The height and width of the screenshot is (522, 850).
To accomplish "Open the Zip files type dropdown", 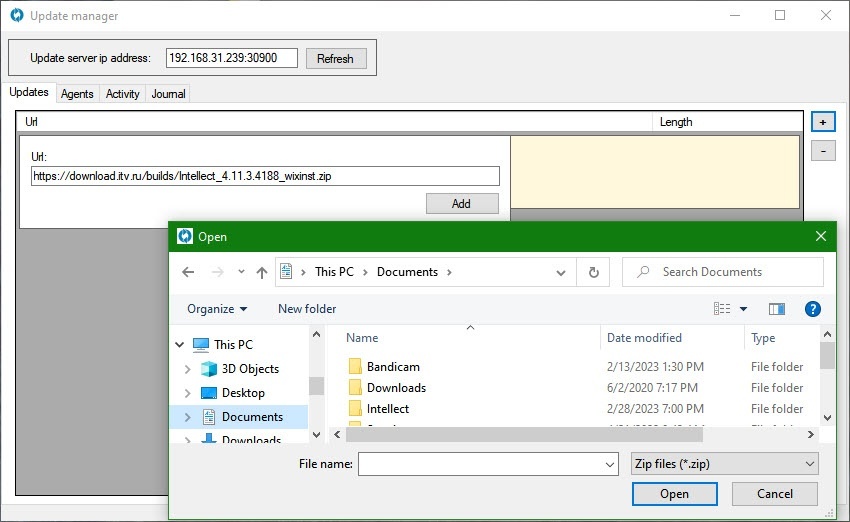I will coord(724,464).
